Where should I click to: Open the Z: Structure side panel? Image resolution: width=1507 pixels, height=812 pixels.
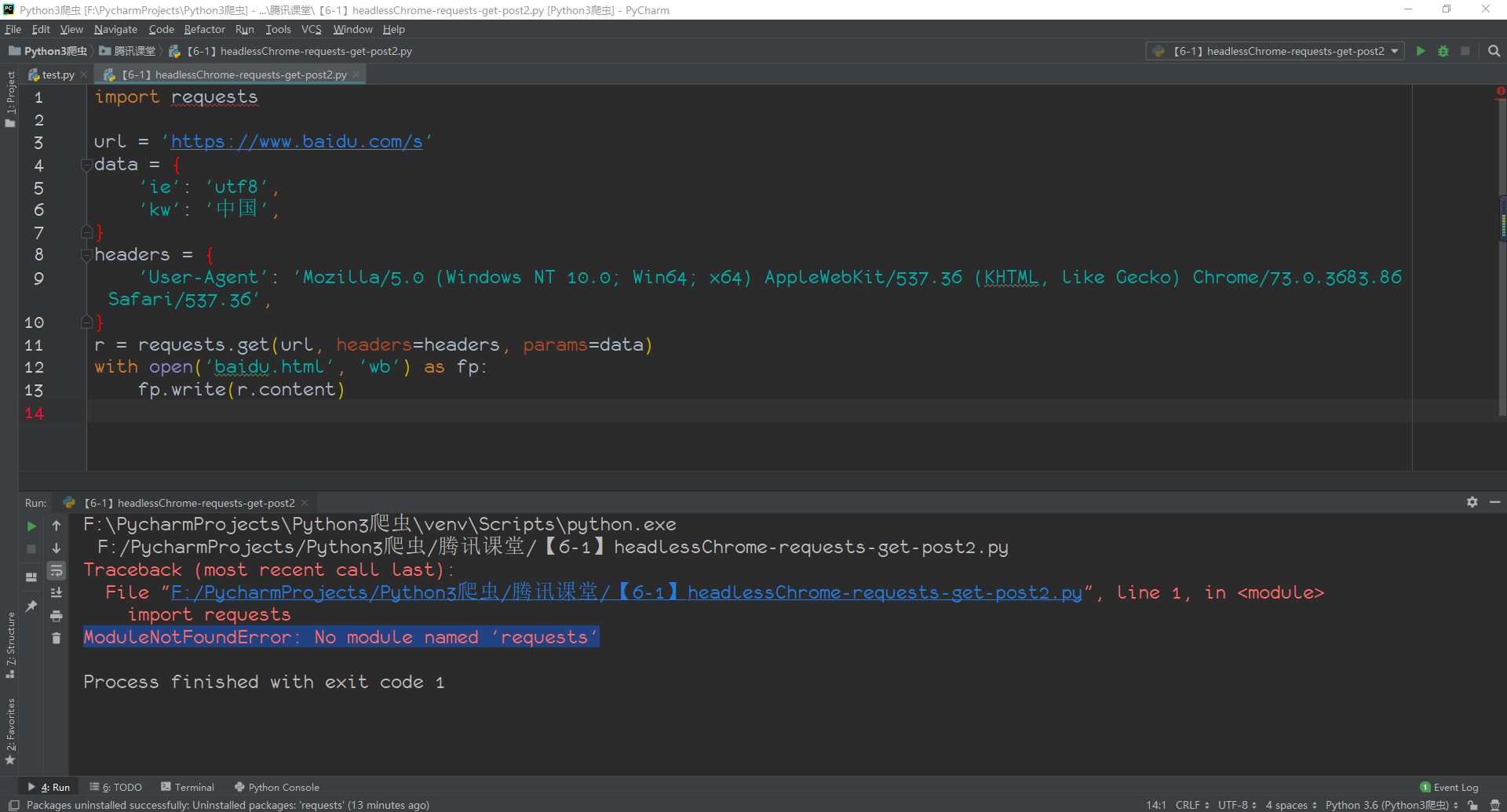(x=10, y=645)
